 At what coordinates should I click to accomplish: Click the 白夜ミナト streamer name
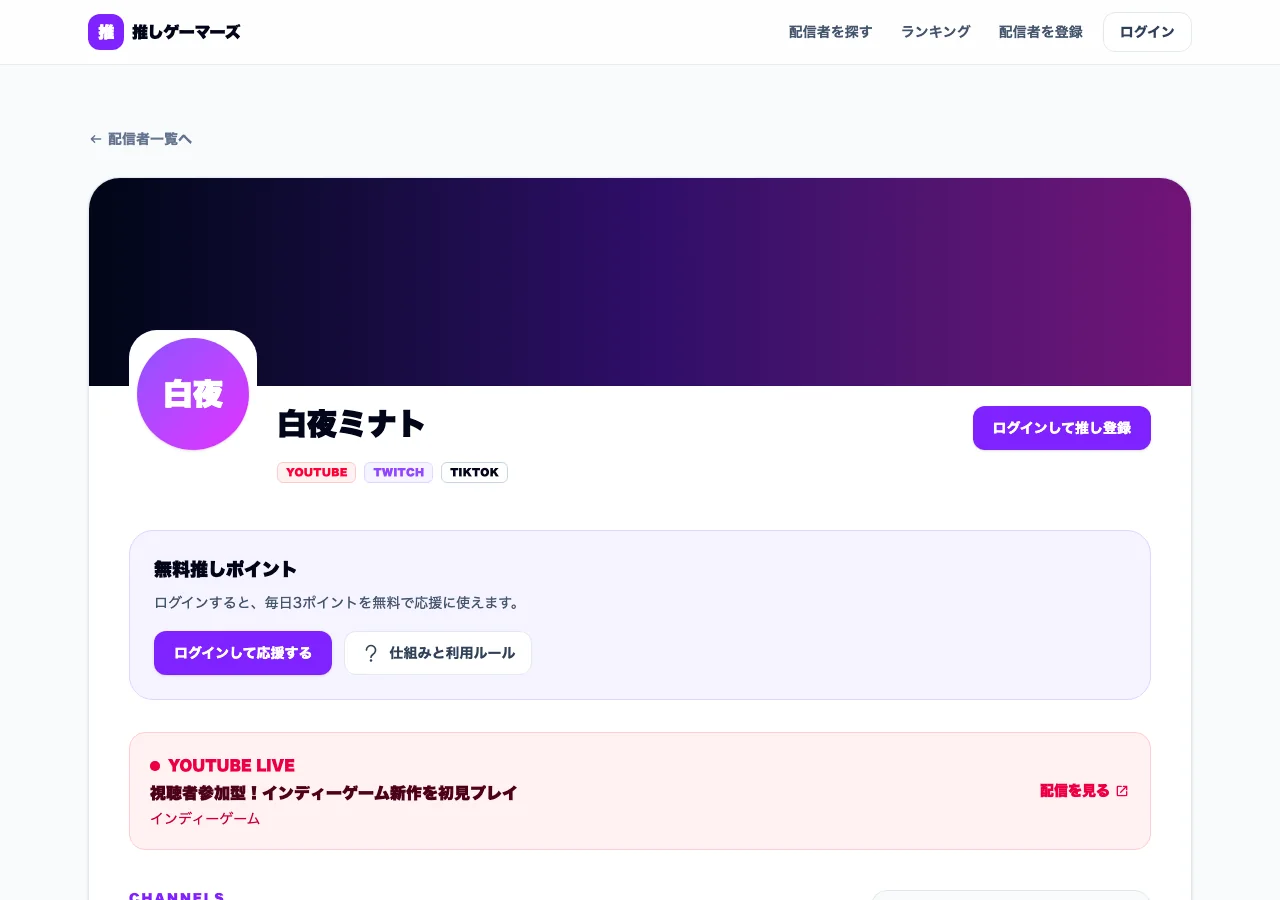[x=352, y=424]
